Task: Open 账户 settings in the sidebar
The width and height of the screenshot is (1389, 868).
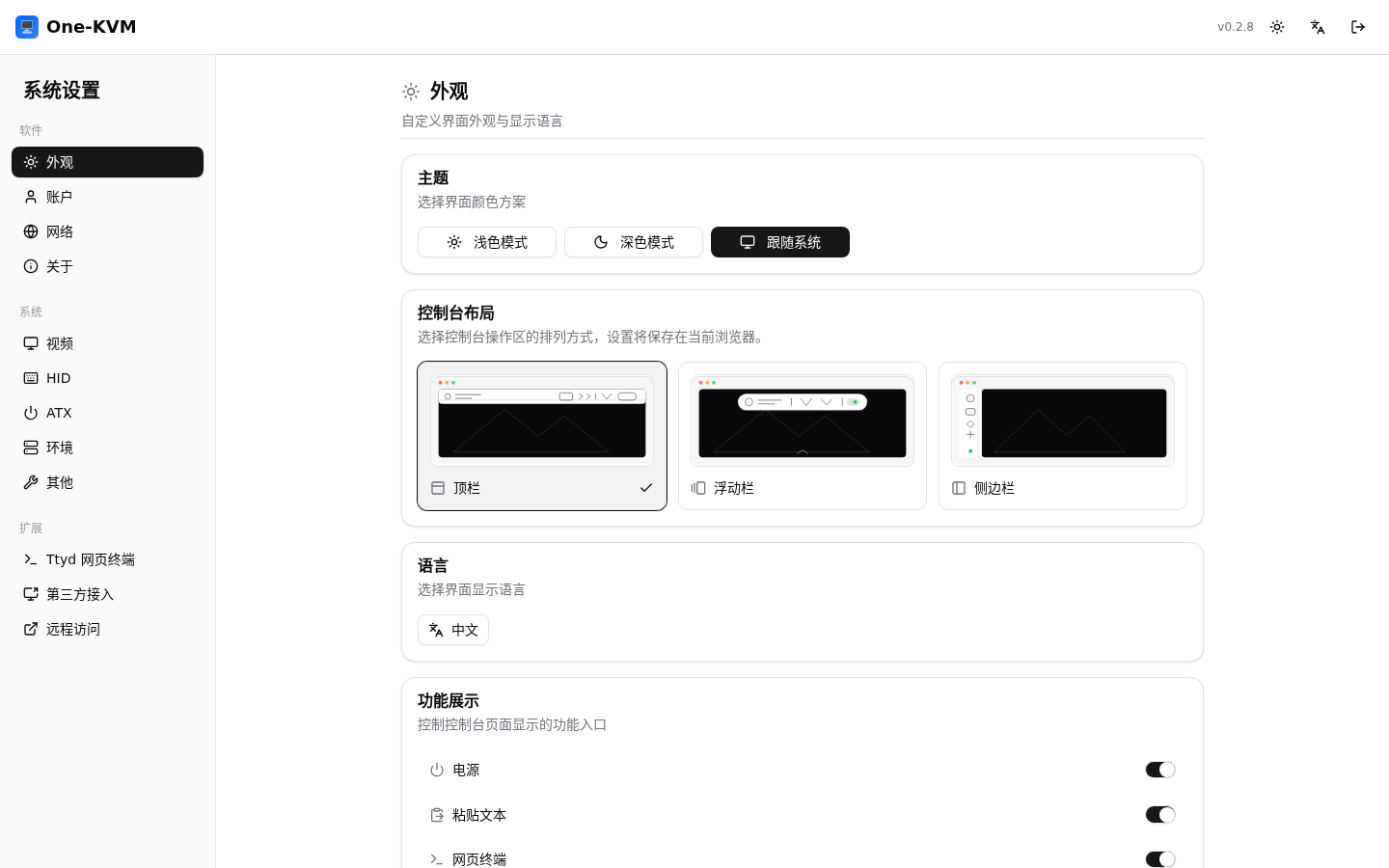Action: (107, 197)
